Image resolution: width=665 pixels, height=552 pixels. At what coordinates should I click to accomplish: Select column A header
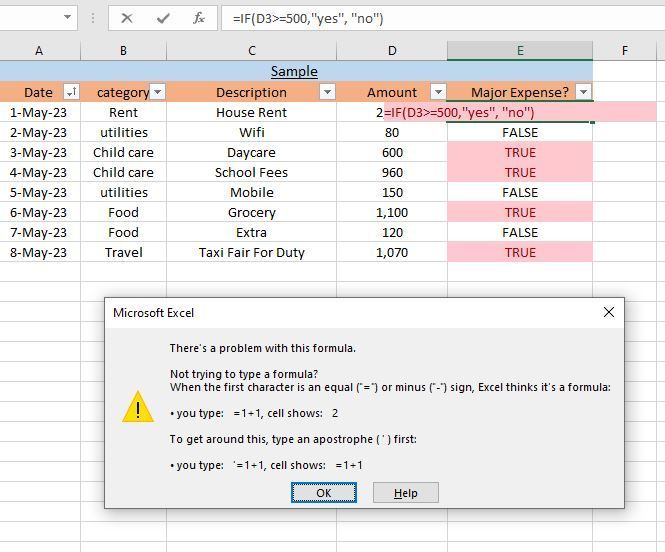pos(39,51)
